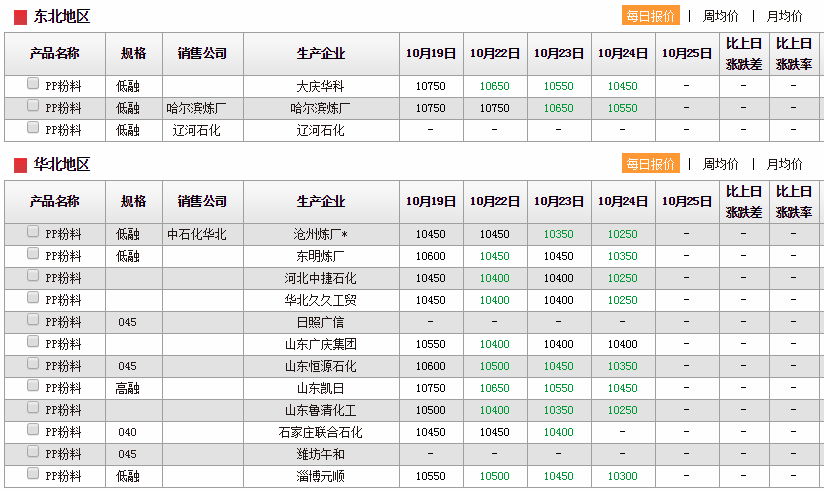Tick checkbox for 哈尔滨炼厂 row
The height and width of the screenshot is (492, 824).
pyautogui.click(x=33, y=105)
